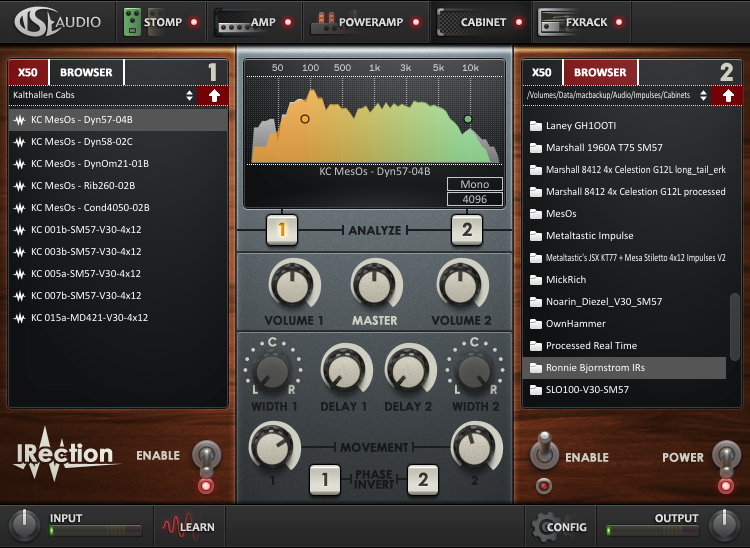Click Analyze button 2
Screen dimensions: 750x548
click(x=467, y=230)
